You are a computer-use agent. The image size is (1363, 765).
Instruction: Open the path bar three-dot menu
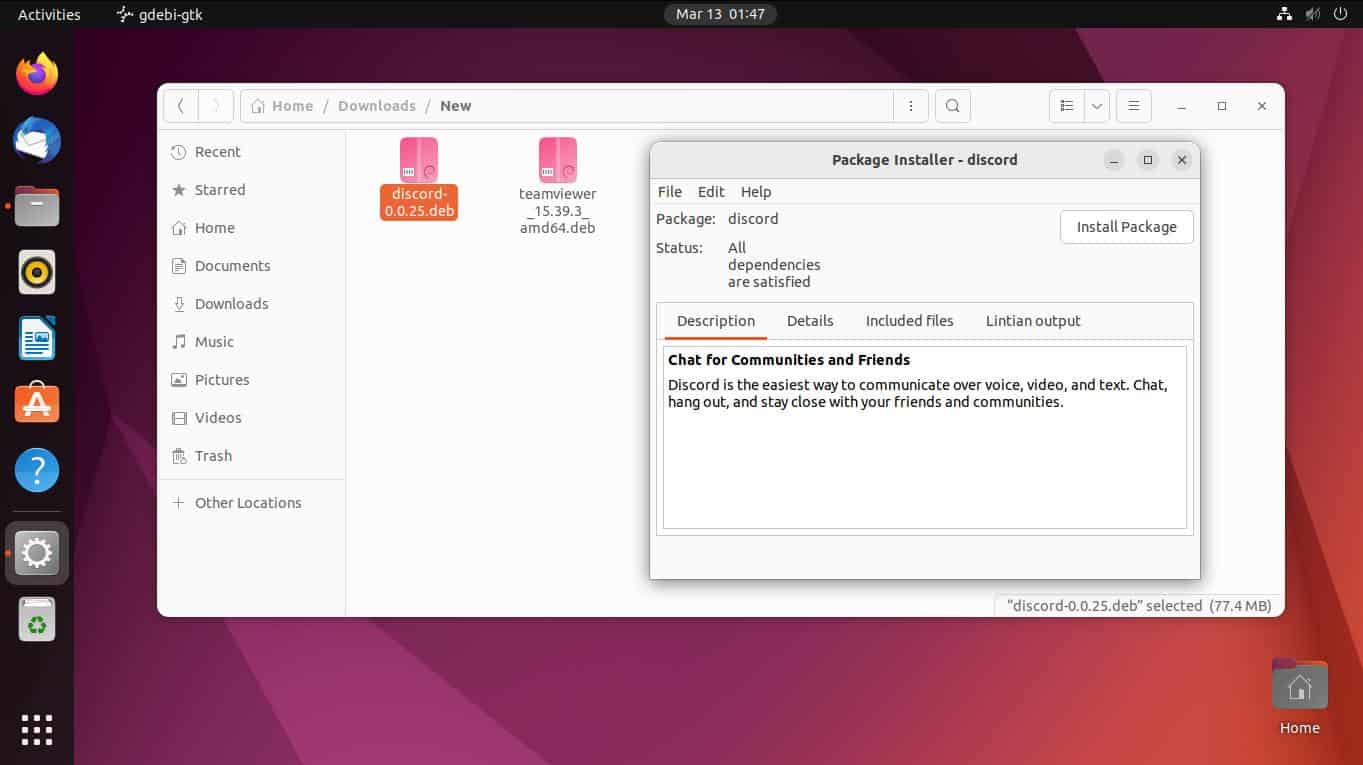[x=910, y=105]
